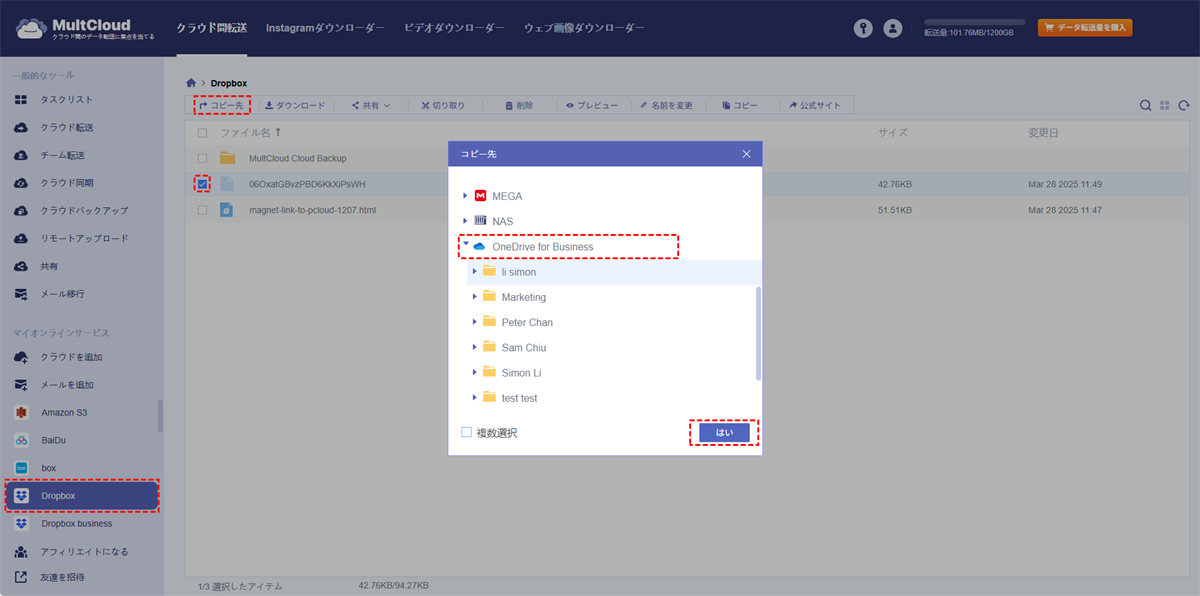1200x596 pixels.
Task: Expand the Sam Chiu folder arrow
Action: [x=475, y=347]
